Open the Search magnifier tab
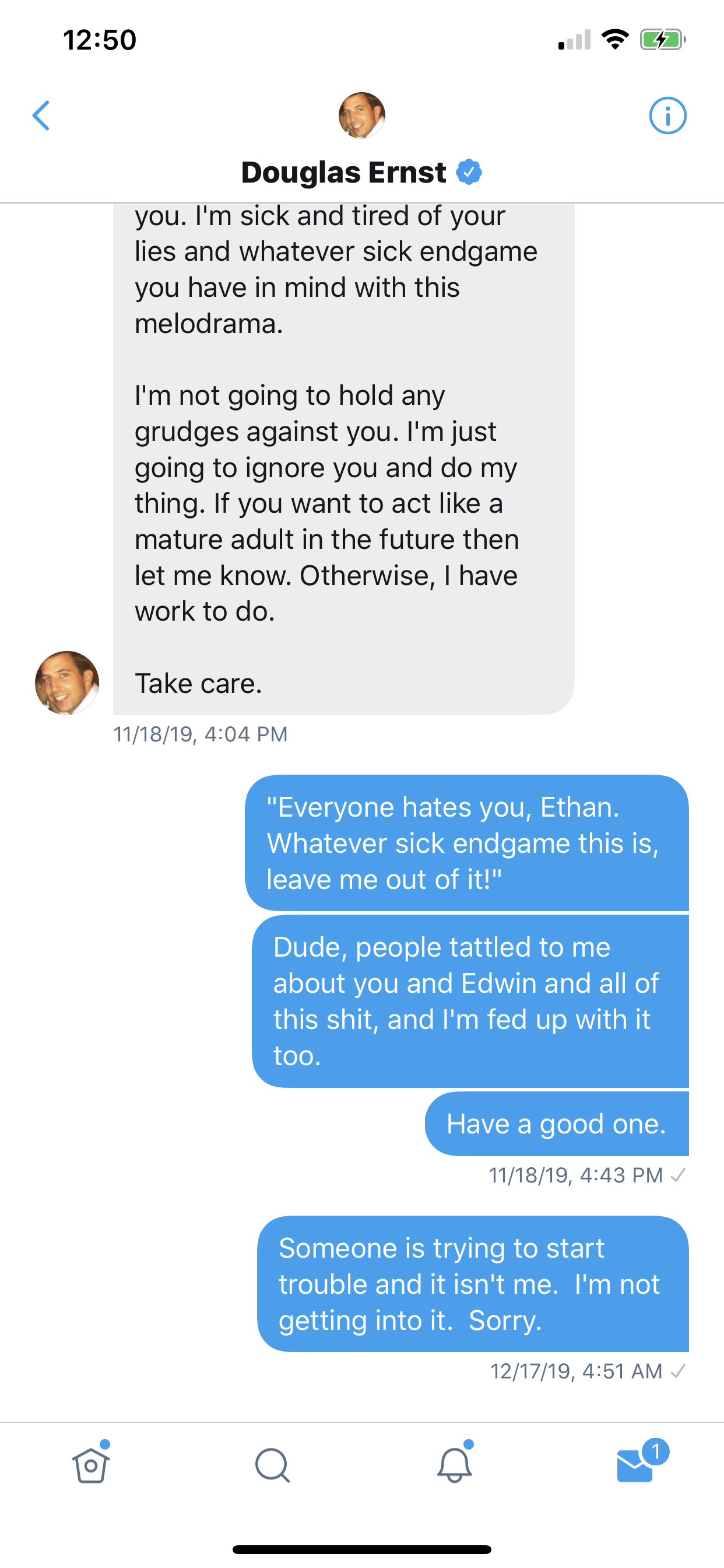The image size is (724, 1568). tap(273, 1465)
